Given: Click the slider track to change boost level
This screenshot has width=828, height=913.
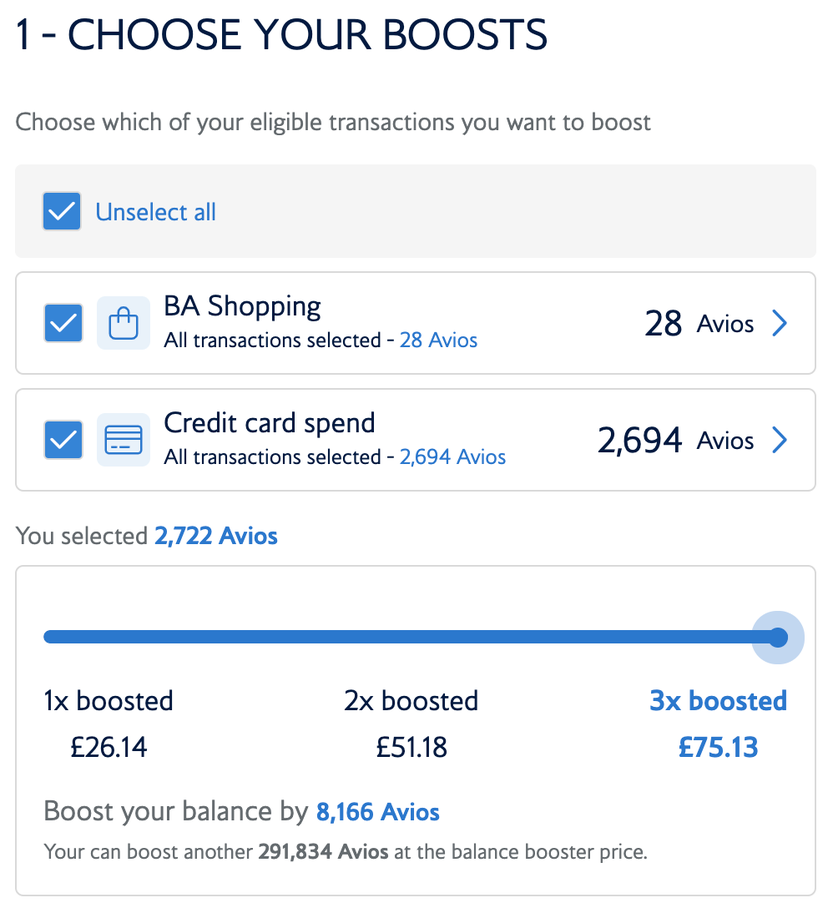Looking at the screenshot, I should pos(400,636).
